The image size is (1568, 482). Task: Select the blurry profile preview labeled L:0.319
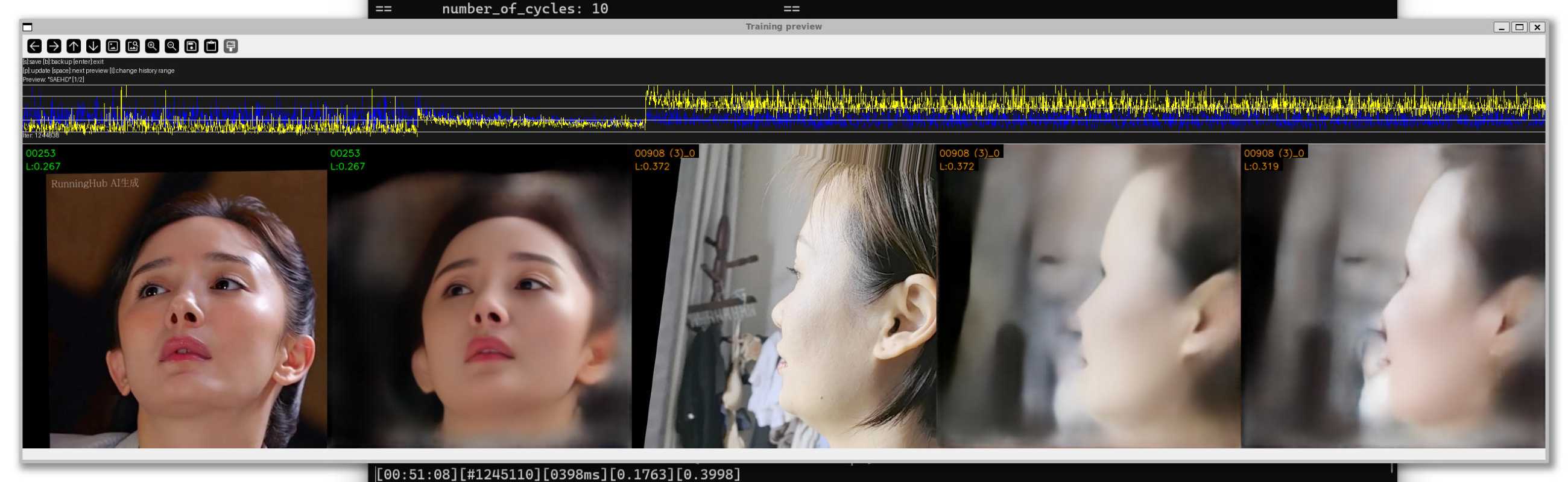coord(1393,296)
